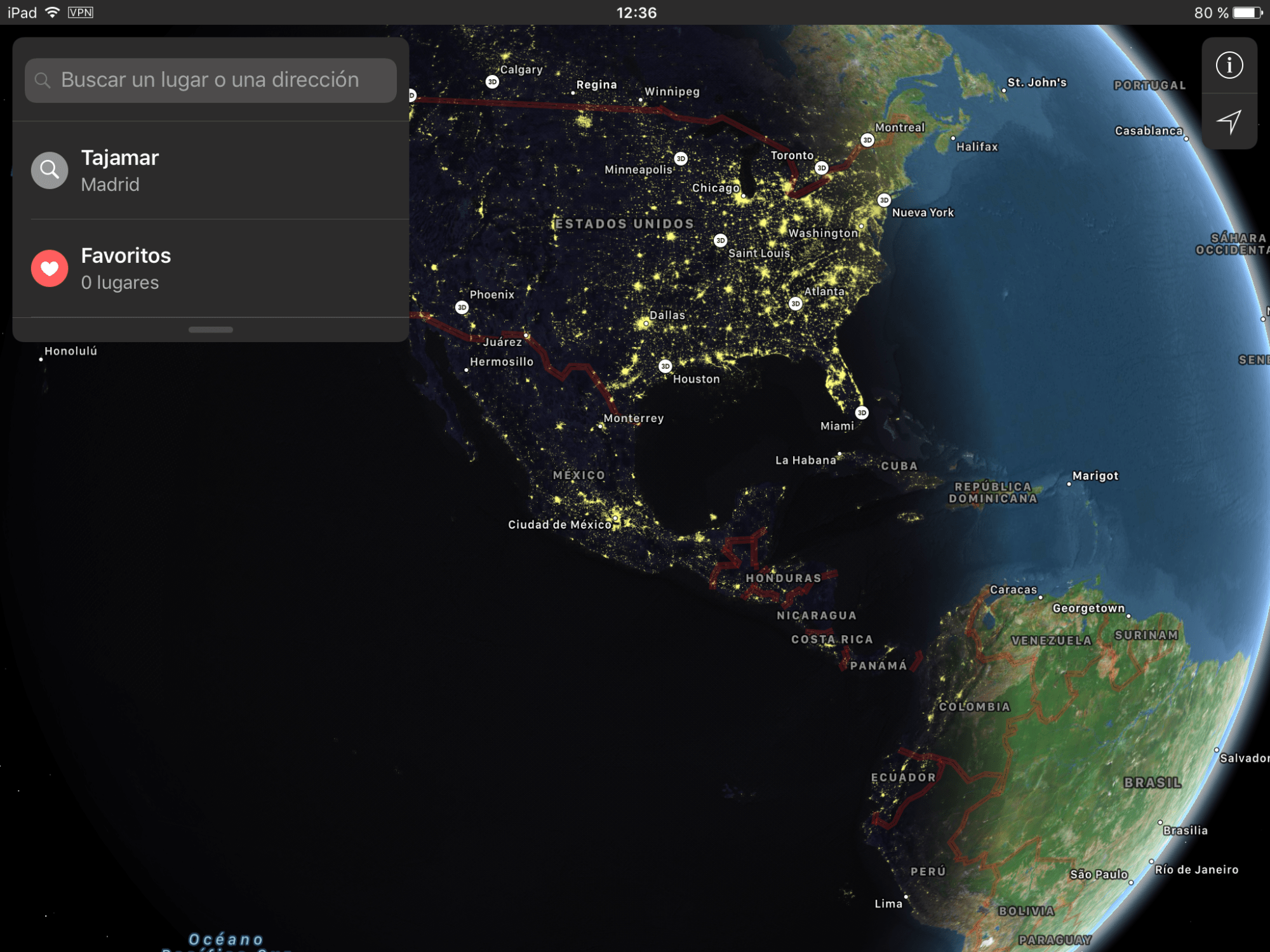Tap the search field to find a place
1270x952 pixels.
pos(211,81)
